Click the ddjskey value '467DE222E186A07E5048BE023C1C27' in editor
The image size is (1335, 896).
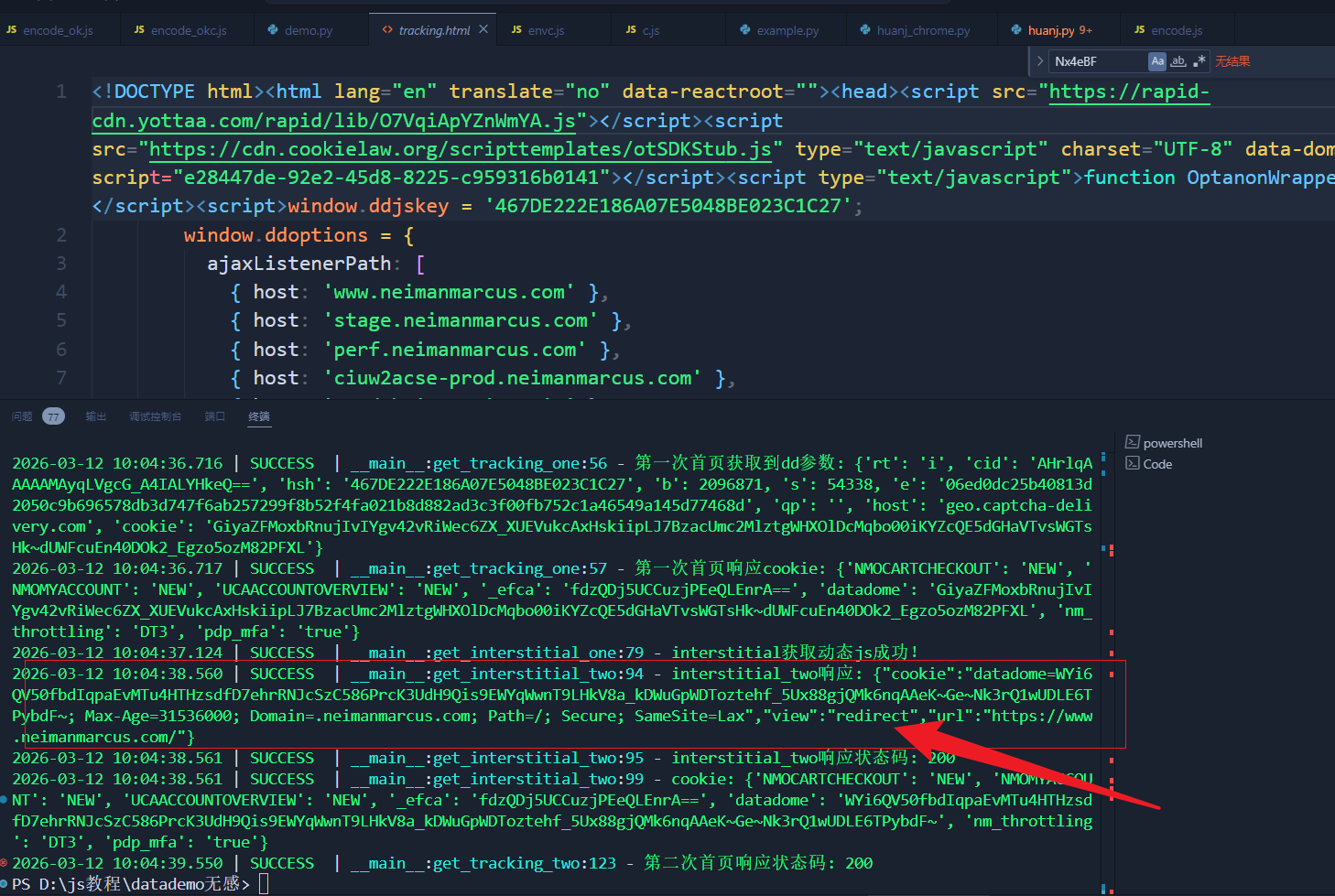click(x=667, y=206)
